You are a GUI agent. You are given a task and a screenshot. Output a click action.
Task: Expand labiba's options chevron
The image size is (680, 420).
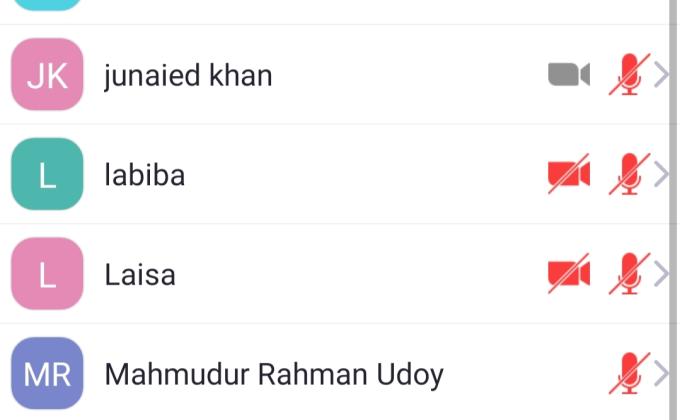click(x=660, y=175)
